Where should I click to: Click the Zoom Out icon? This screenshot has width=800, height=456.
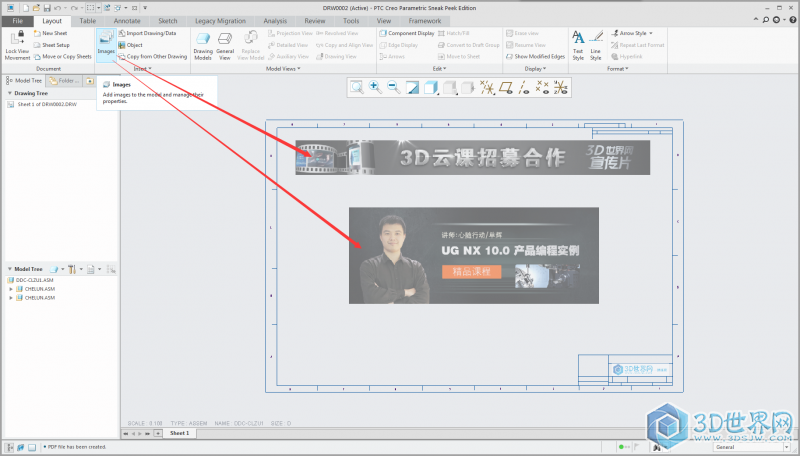[394, 88]
